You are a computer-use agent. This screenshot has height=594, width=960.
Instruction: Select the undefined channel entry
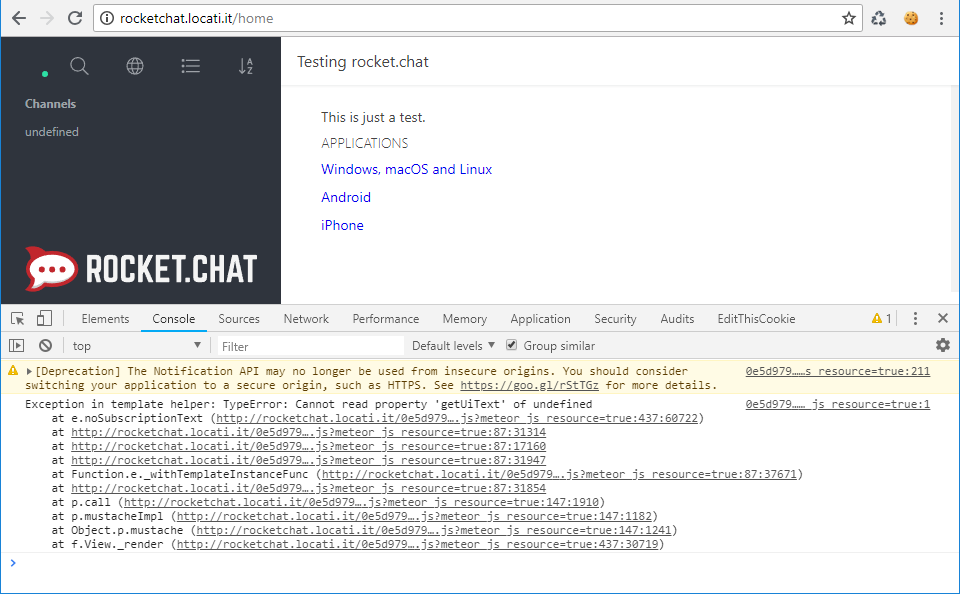click(52, 132)
